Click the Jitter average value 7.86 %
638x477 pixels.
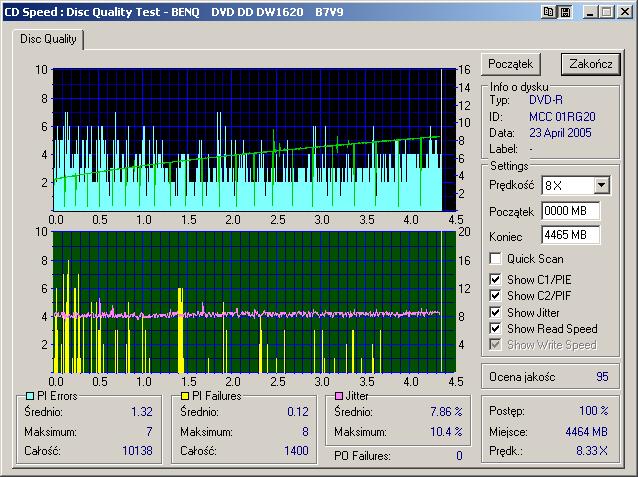pos(446,411)
